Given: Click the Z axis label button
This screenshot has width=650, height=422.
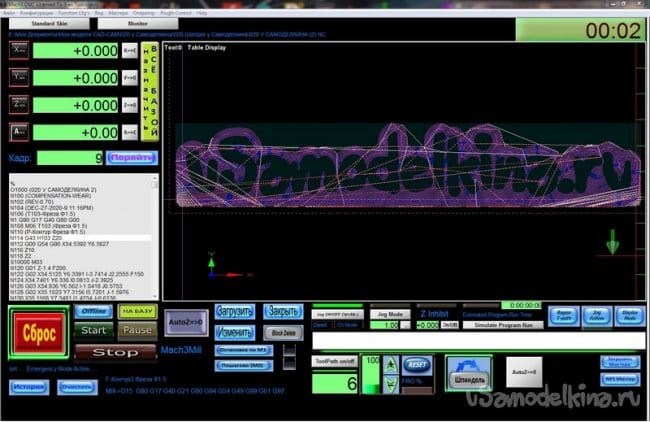Looking at the screenshot, I should click(17, 105).
